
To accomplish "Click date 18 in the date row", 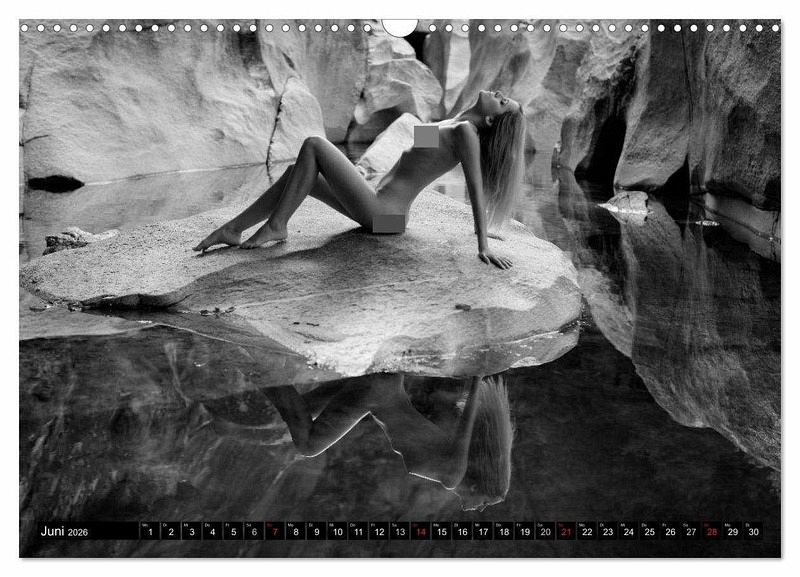I will pos(503,532).
